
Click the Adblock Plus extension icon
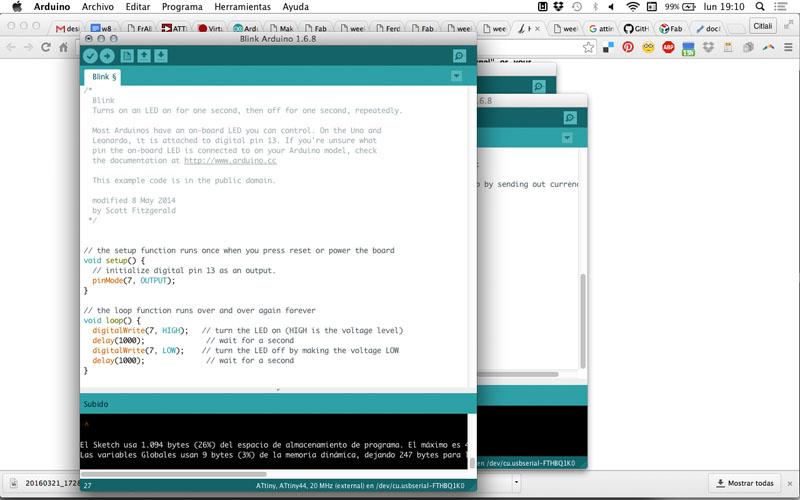pos(668,47)
